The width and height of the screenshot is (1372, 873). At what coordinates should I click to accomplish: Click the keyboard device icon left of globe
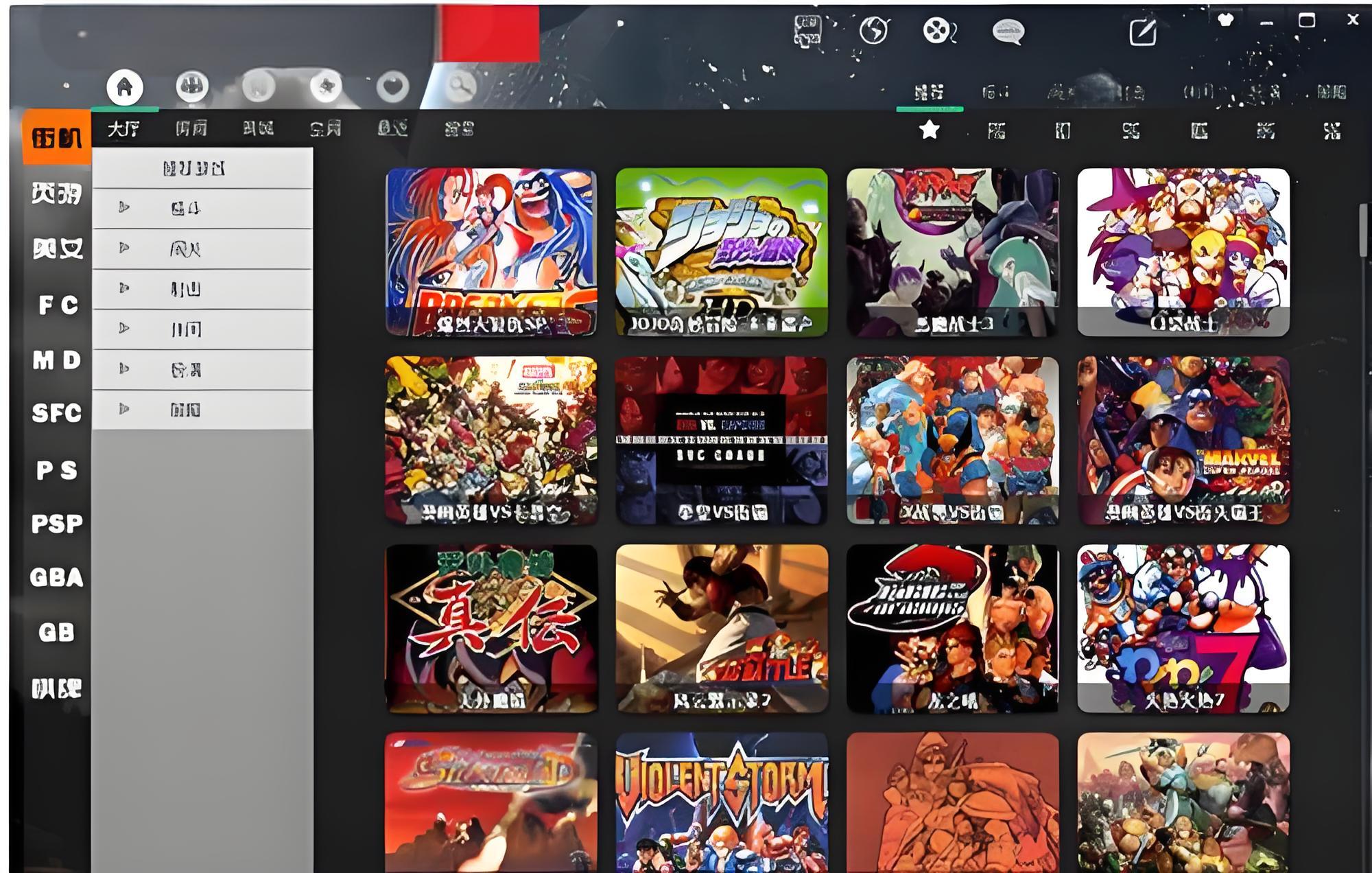807,31
